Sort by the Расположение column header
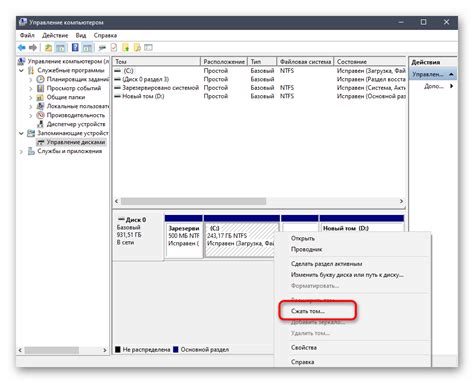Viewport: 474px width, 383px height. tap(224, 62)
